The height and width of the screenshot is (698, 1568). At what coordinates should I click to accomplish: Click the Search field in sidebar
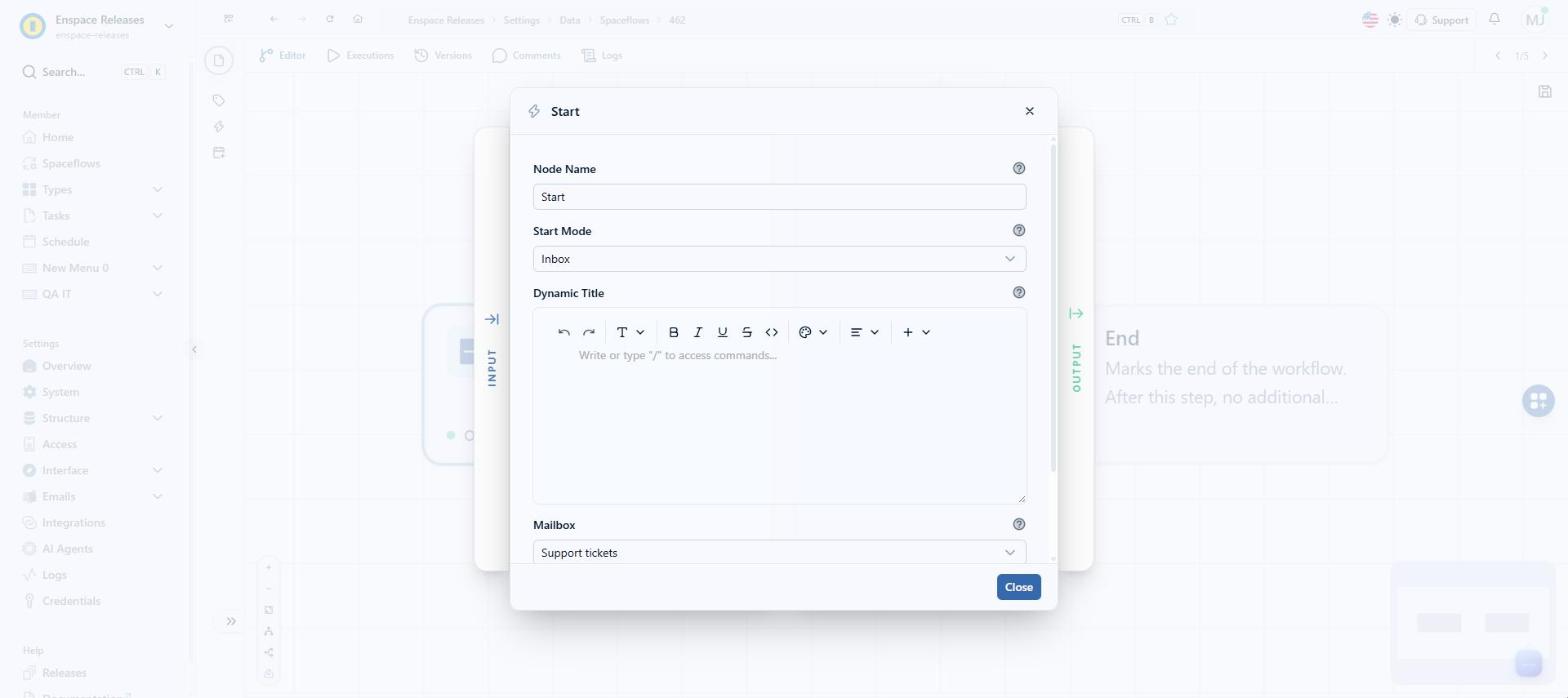[x=93, y=72]
